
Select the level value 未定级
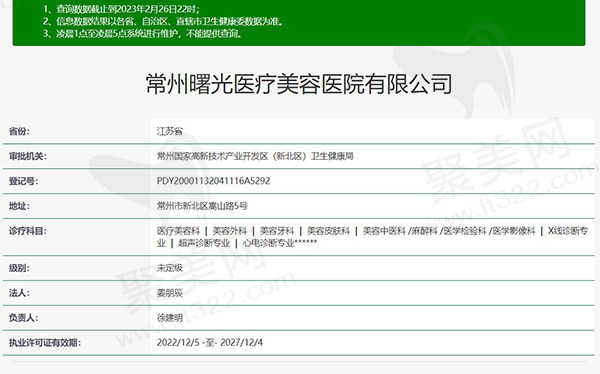tap(170, 268)
